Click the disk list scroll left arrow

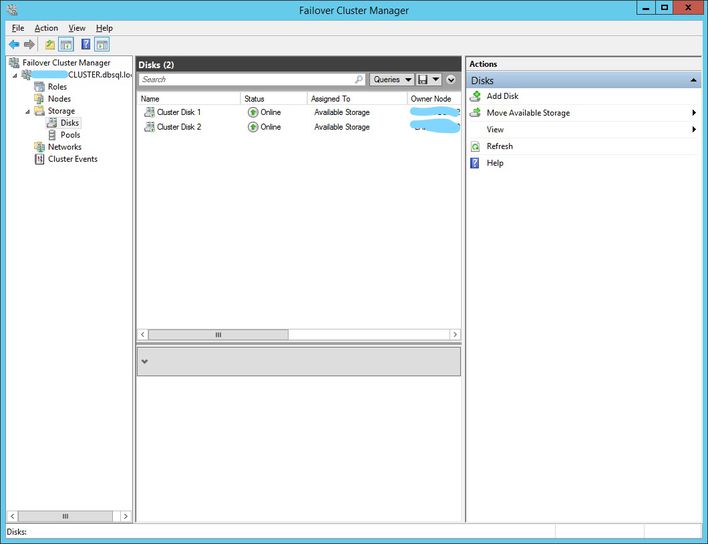[143, 335]
